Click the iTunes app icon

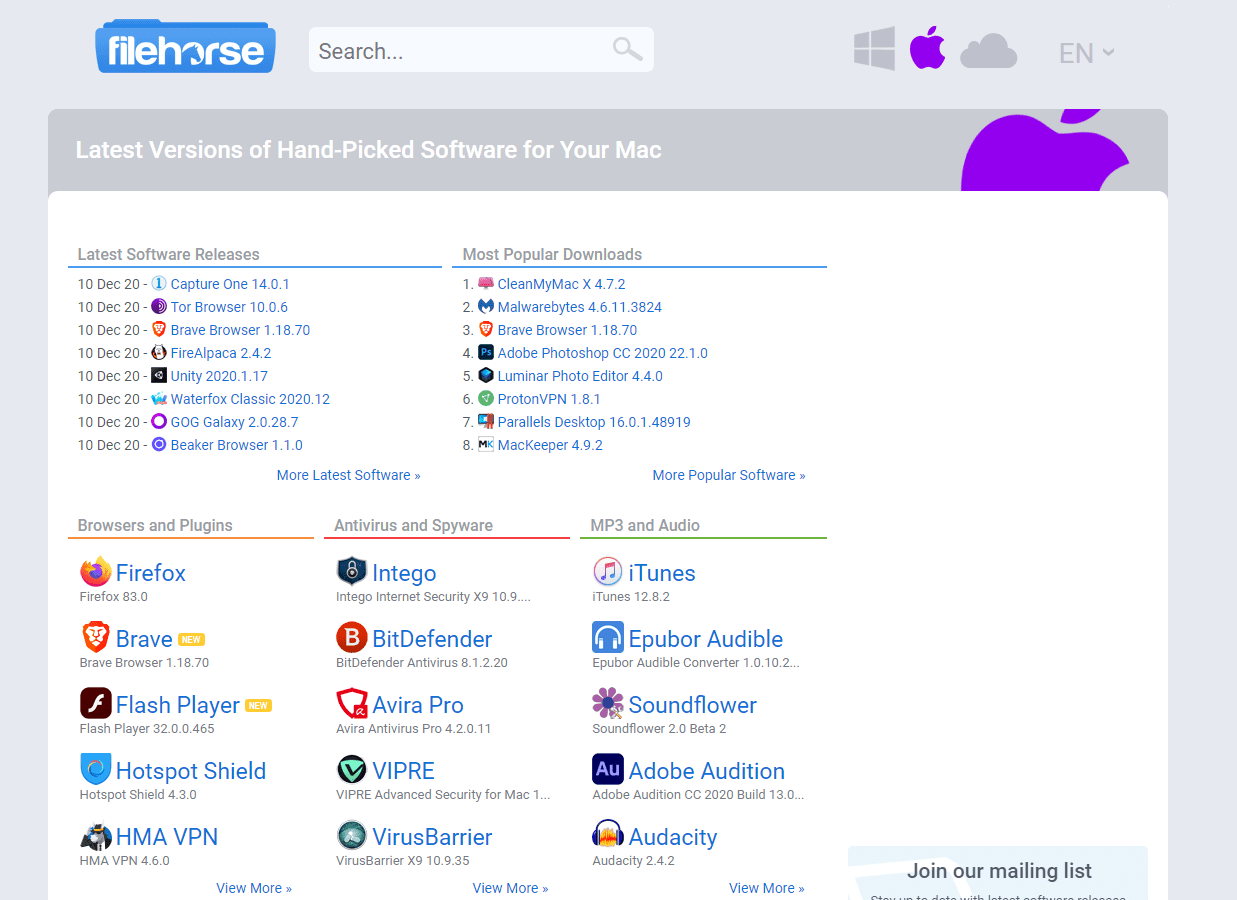tap(608, 573)
